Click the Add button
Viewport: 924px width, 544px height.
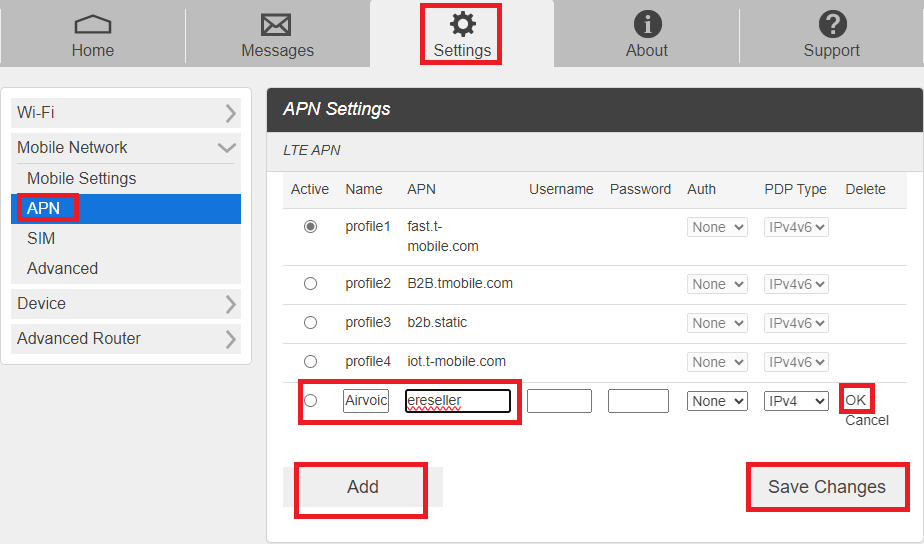coord(362,487)
